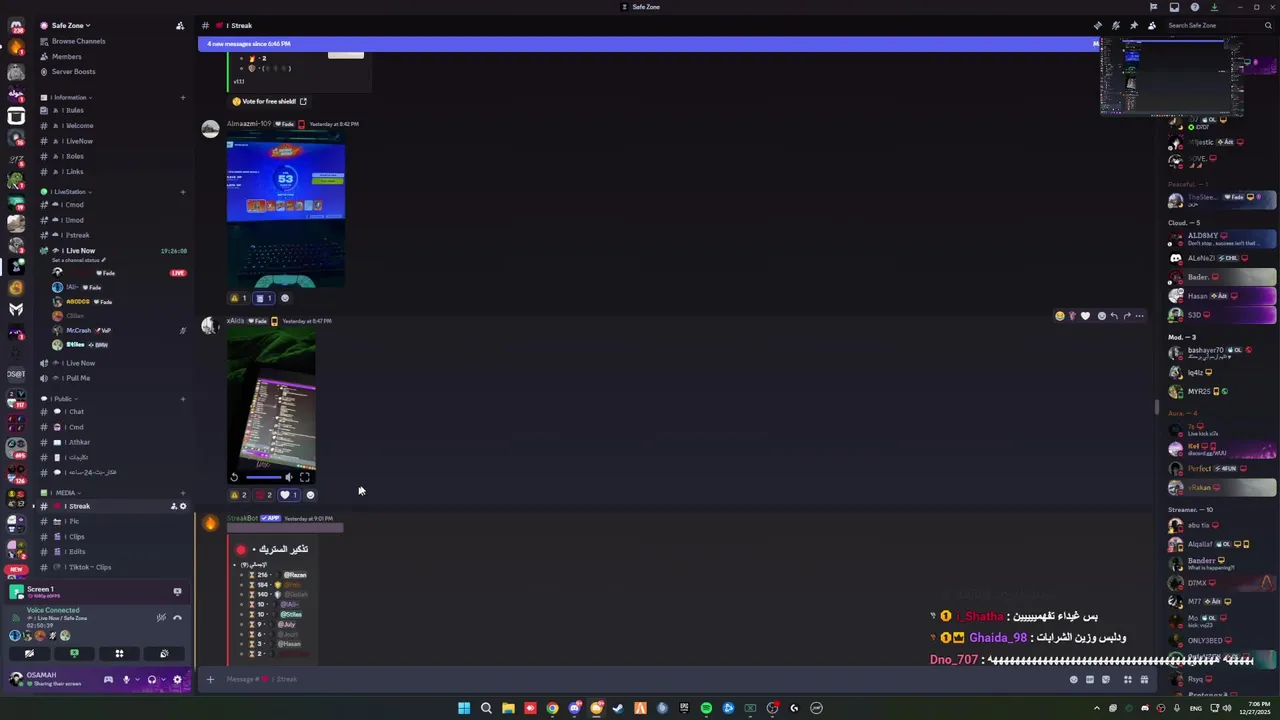Open the Links channel

(74, 172)
